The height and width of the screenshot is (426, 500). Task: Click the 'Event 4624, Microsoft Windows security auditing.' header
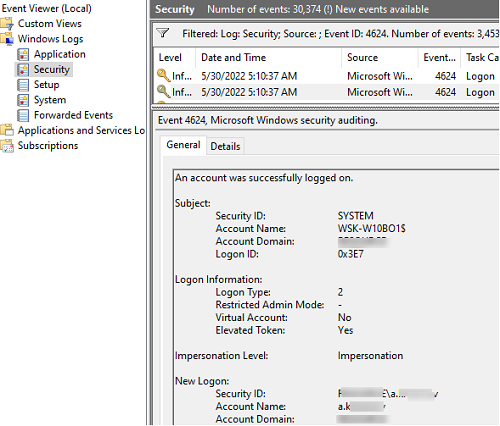pos(268,120)
